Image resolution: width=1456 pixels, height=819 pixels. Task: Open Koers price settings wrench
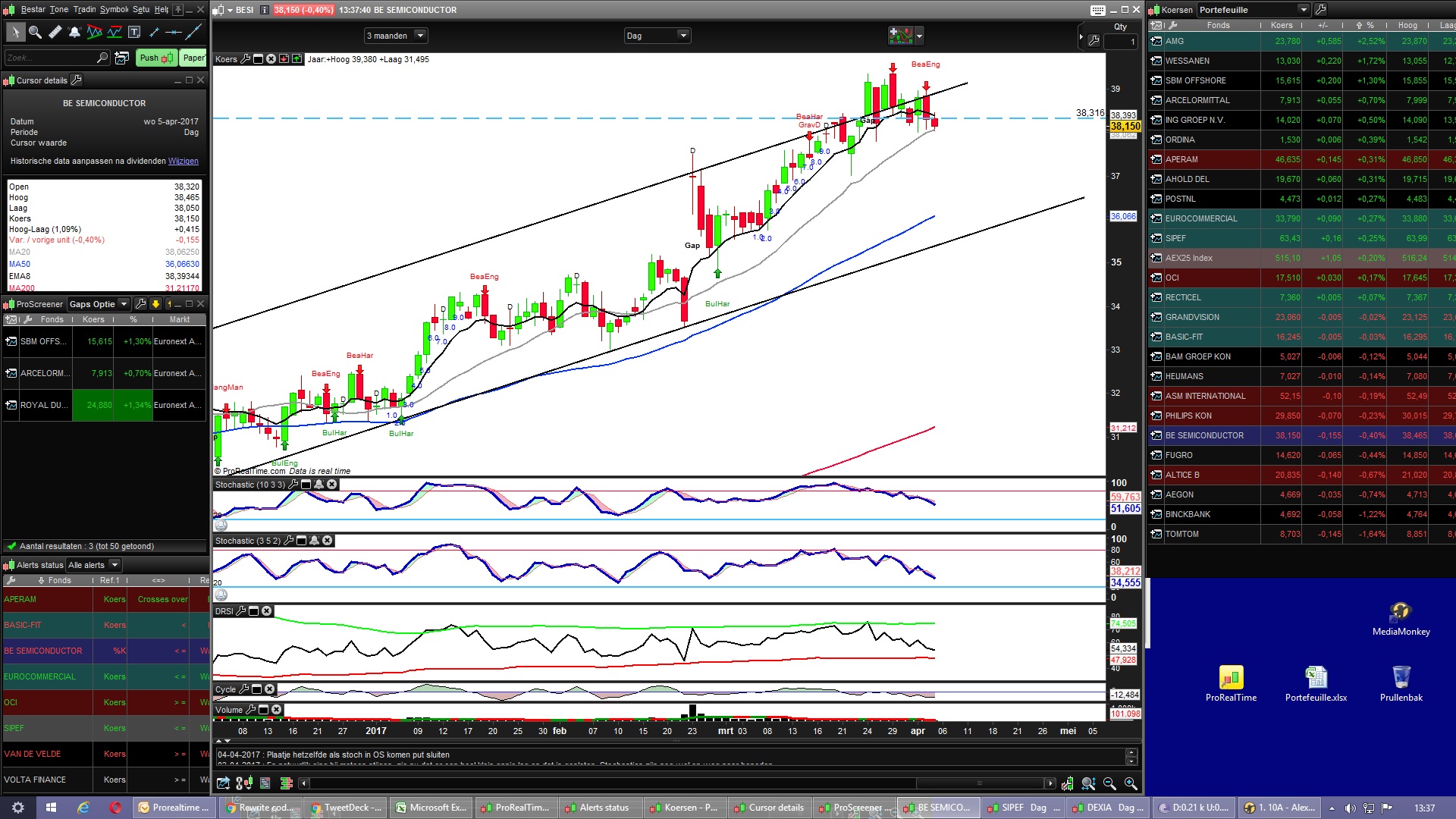[x=245, y=59]
